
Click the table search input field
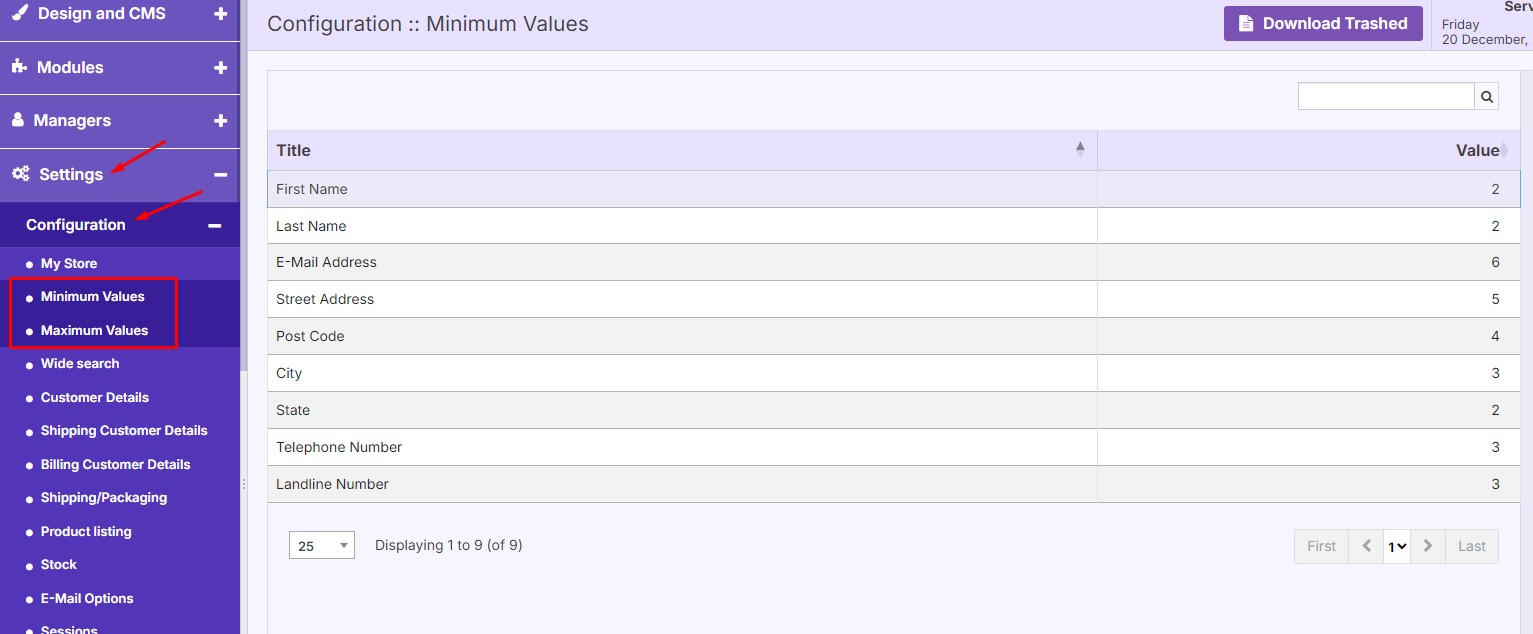click(x=1385, y=96)
